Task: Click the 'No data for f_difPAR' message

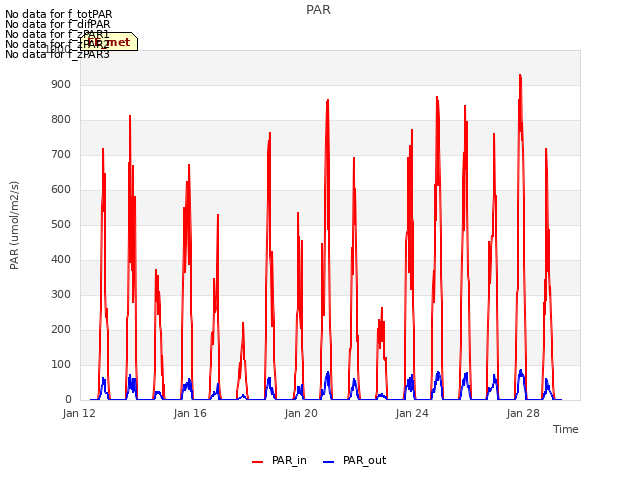Action: tap(58, 24)
